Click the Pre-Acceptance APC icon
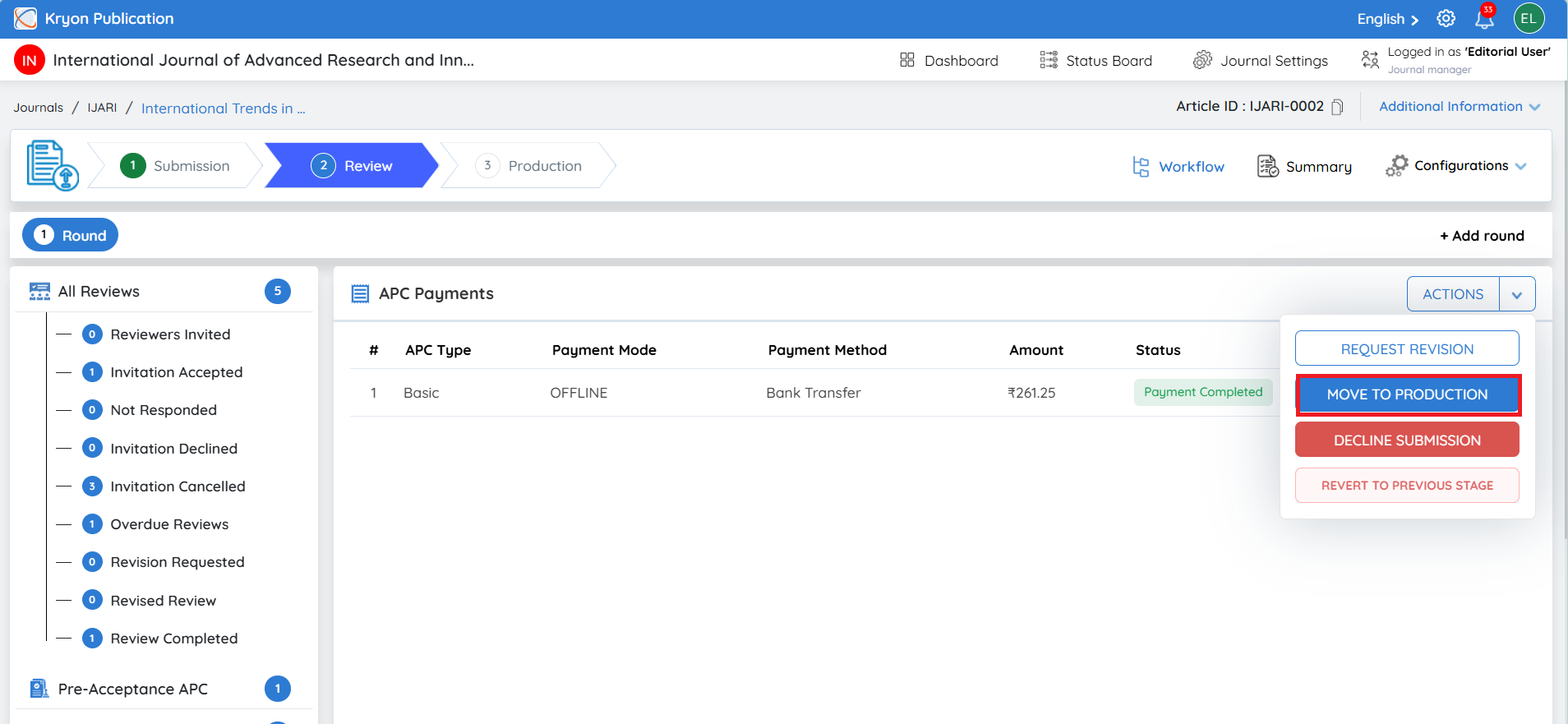This screenshot has width=1568, height=724. (x=39, y=689)
